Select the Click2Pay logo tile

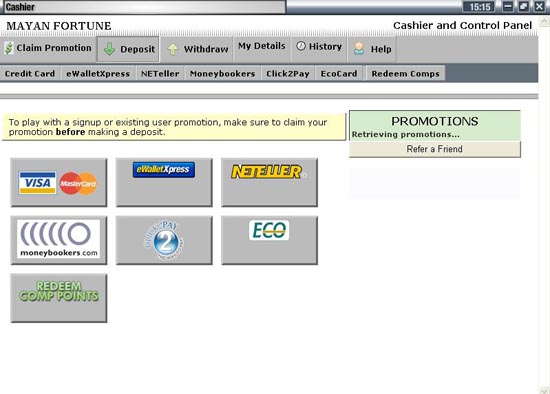[164, 240]
